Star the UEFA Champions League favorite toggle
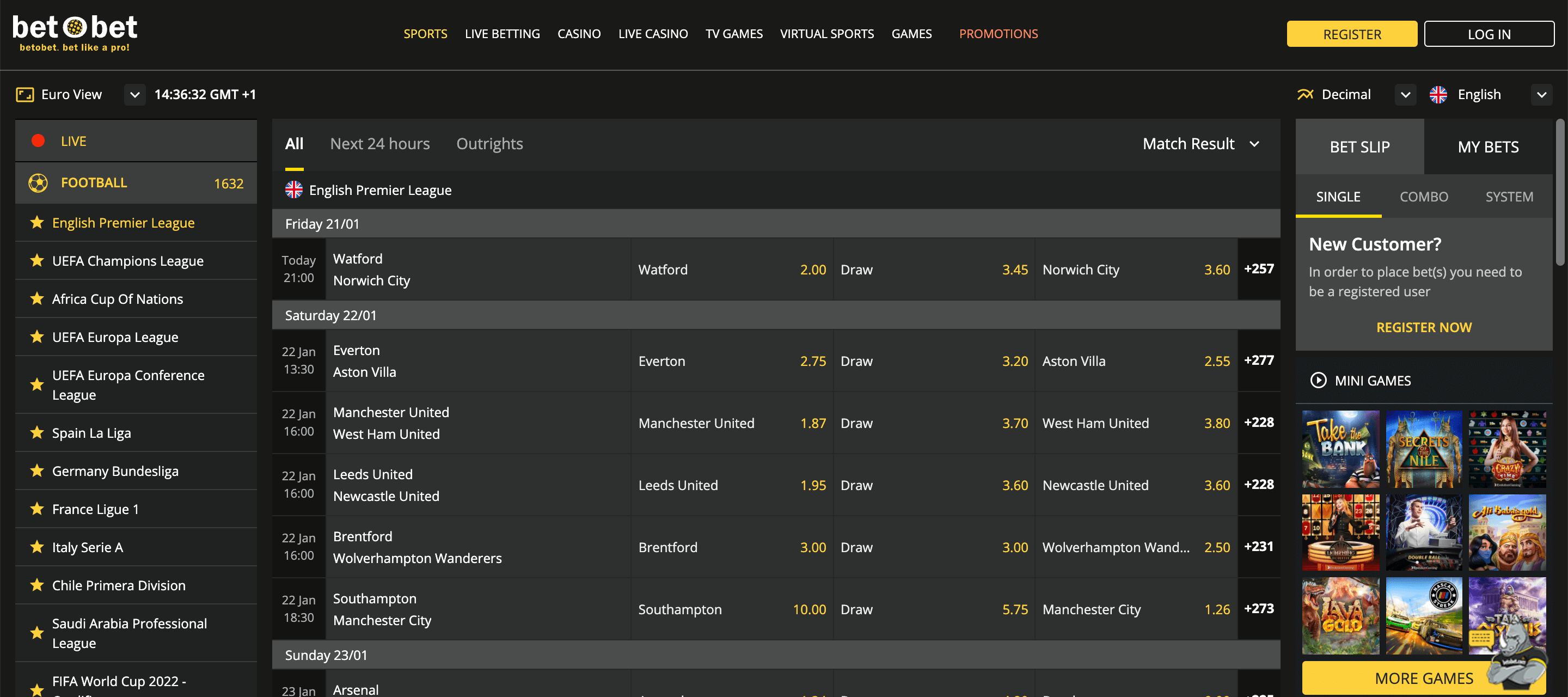 (36, 260)
